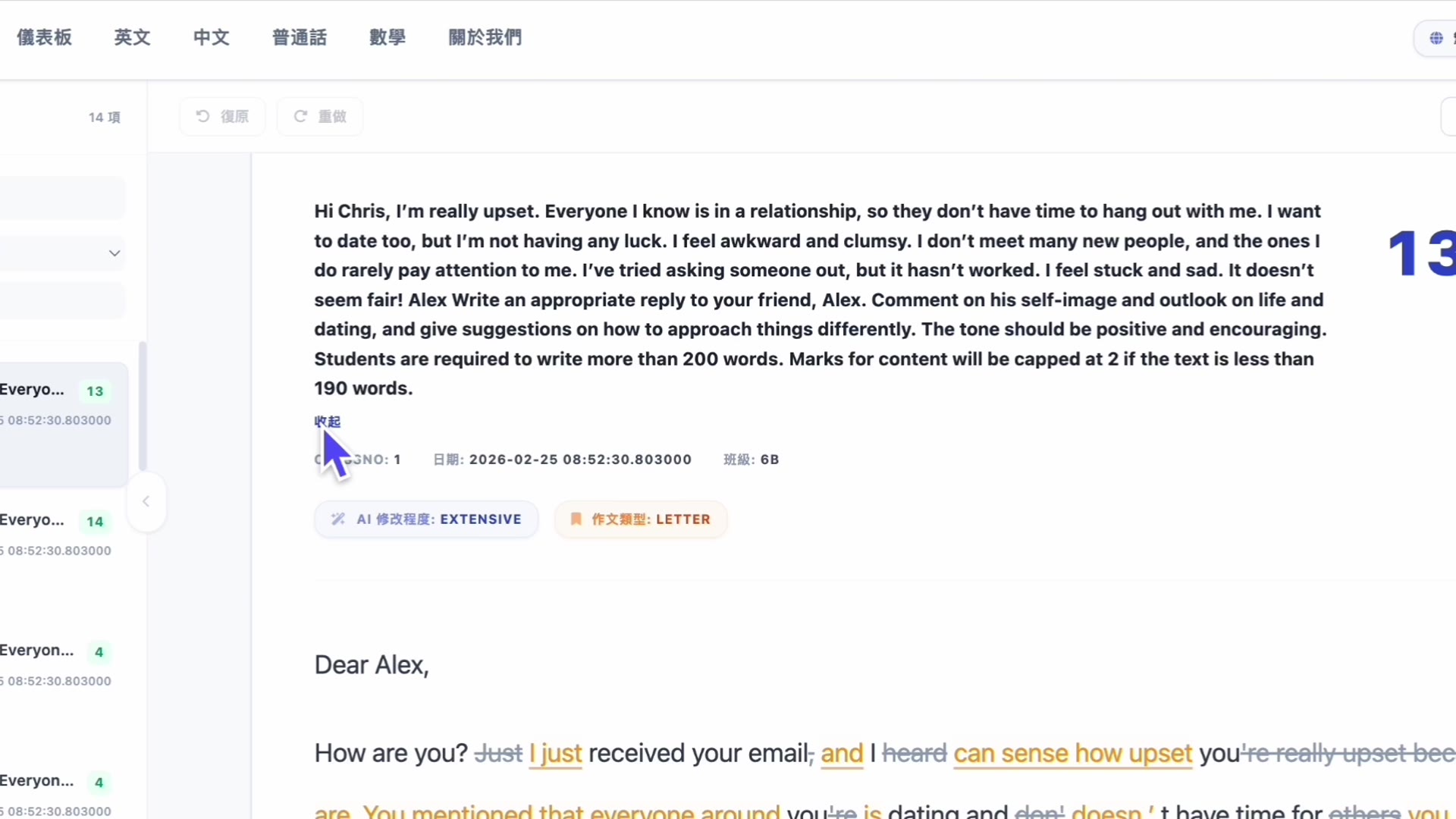Open the 普通話 section
This screenshot has height=819, width=1456.
(x=299, y=37)
